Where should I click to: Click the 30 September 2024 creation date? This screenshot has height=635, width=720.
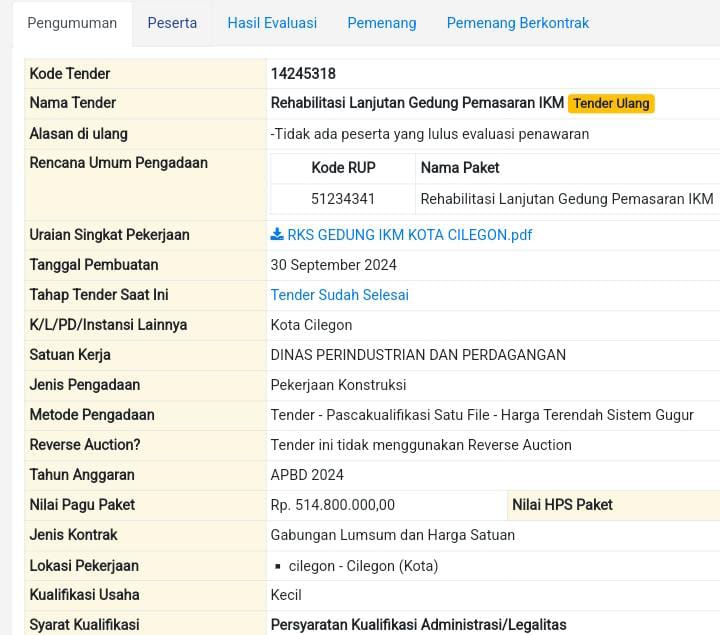click(x=333, y=265)
